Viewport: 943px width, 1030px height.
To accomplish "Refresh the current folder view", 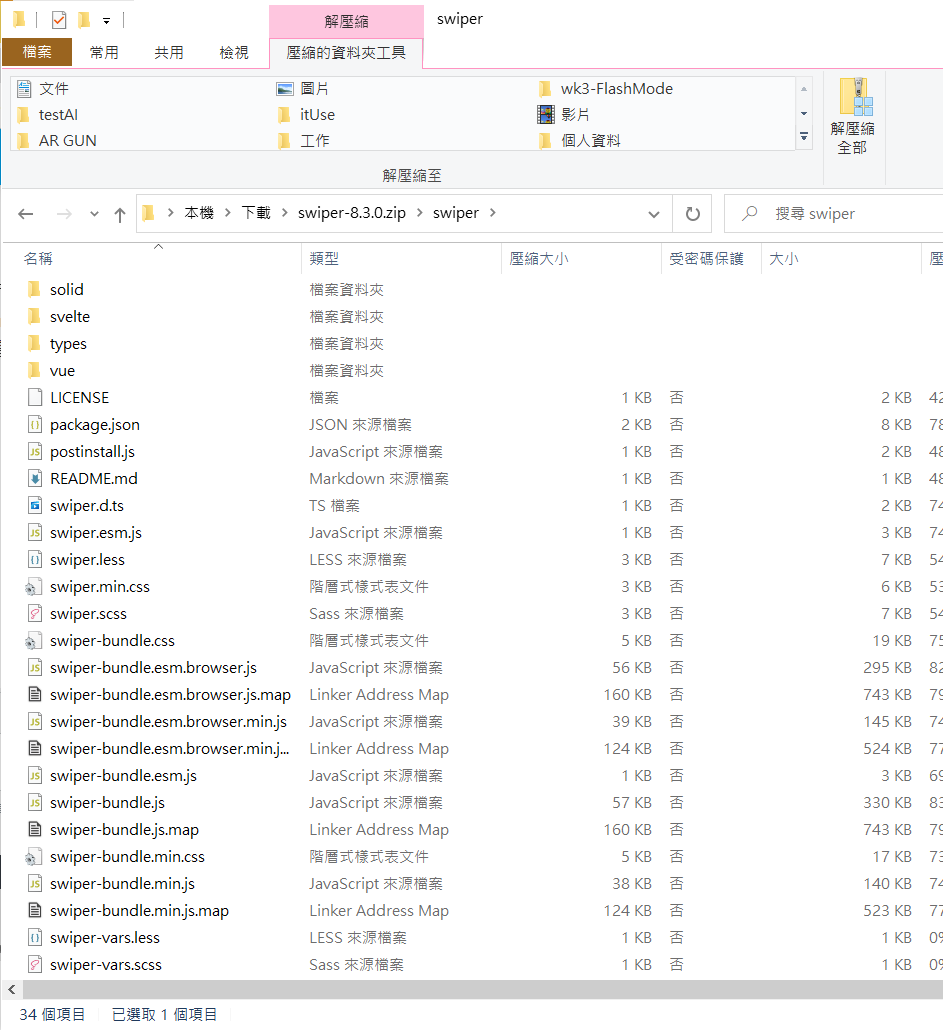I will [692, 214].
